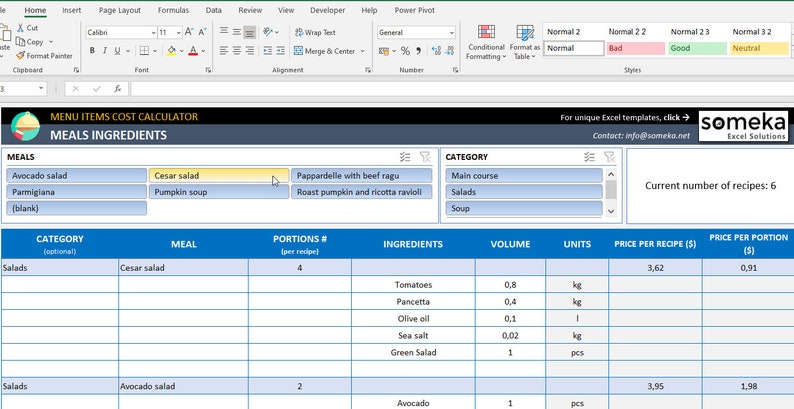The image size is (794, 409).
Task: Select the Bottom Align icon
Action: 249,32
